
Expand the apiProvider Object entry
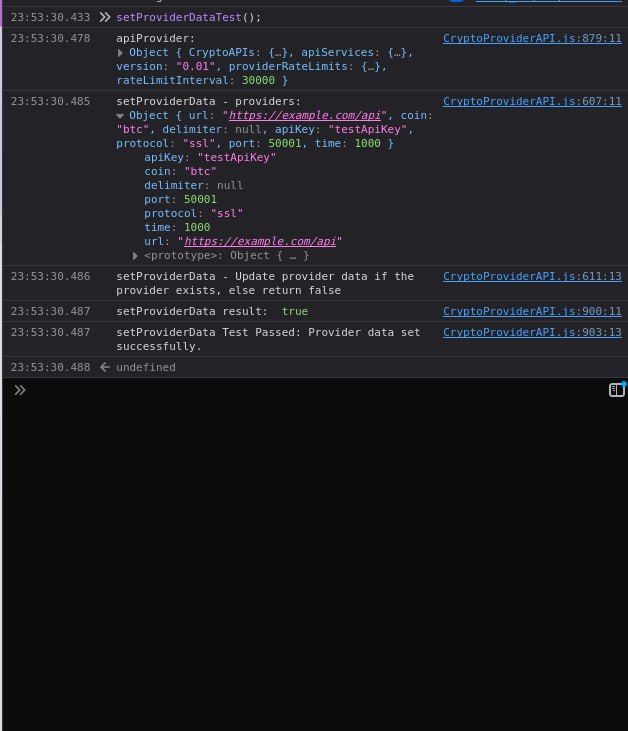(120, 53)
